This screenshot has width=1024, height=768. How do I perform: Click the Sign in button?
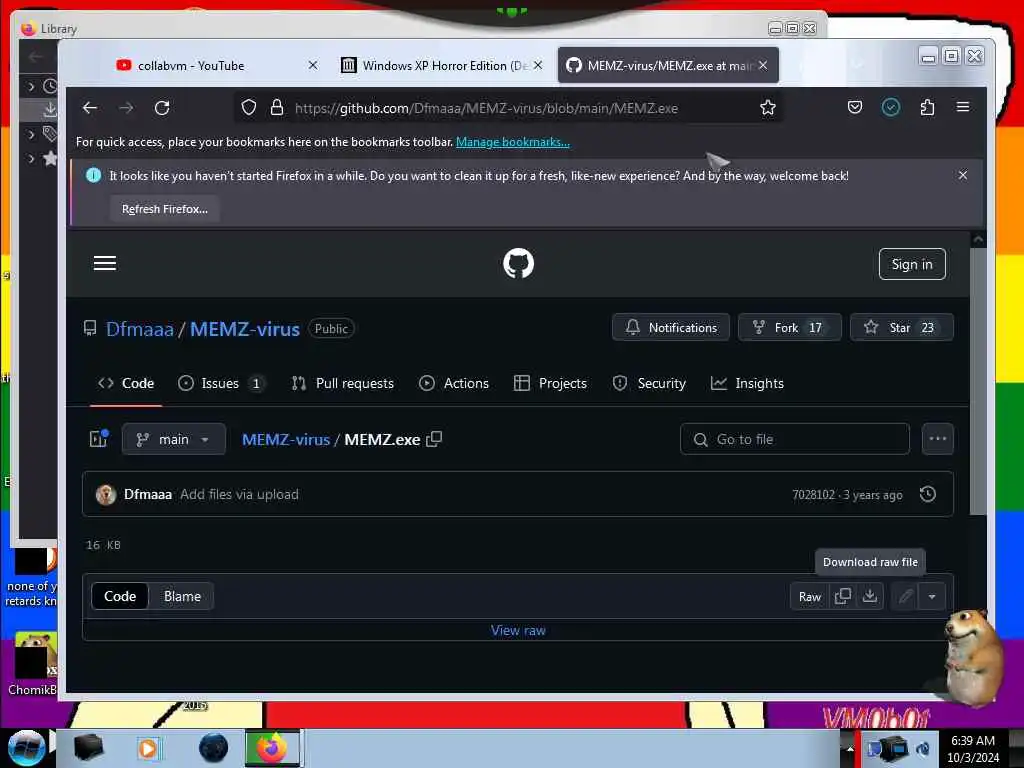click(912, 264)
